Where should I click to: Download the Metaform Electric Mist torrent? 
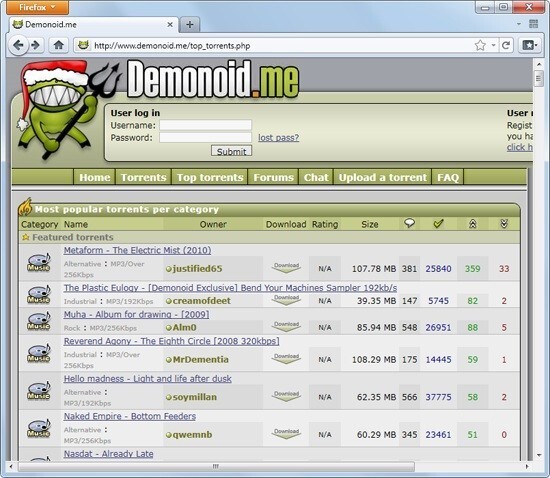(x=286, y=268)
